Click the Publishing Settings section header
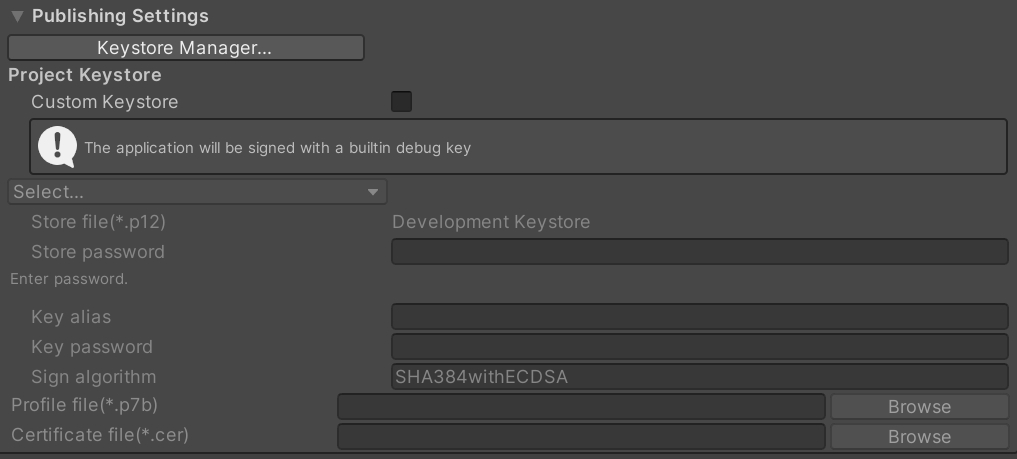 120,16
